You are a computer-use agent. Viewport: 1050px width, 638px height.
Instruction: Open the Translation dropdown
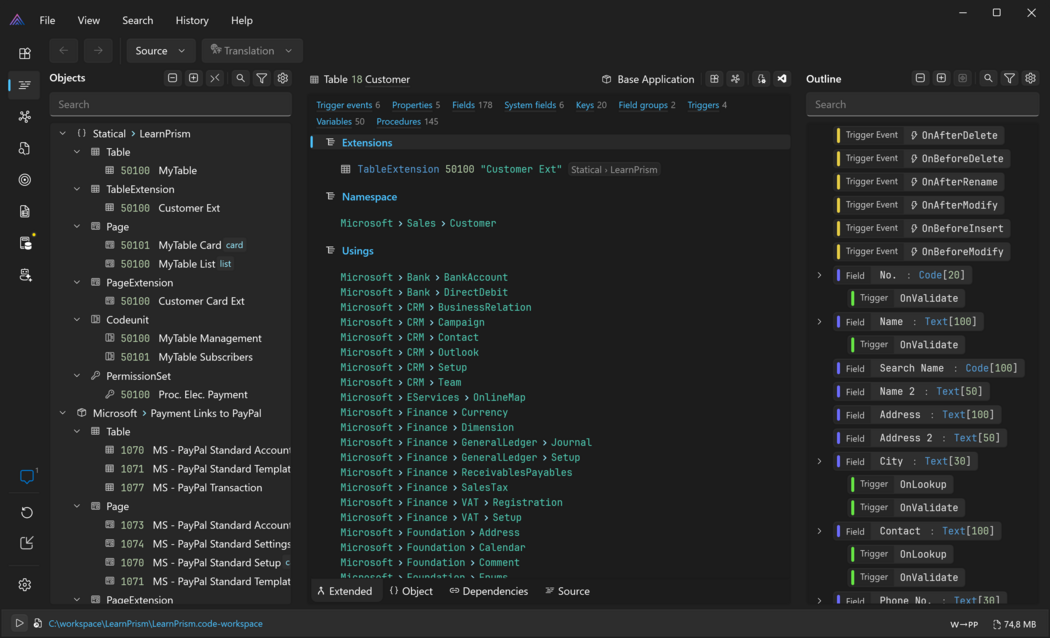click(252, 50)
